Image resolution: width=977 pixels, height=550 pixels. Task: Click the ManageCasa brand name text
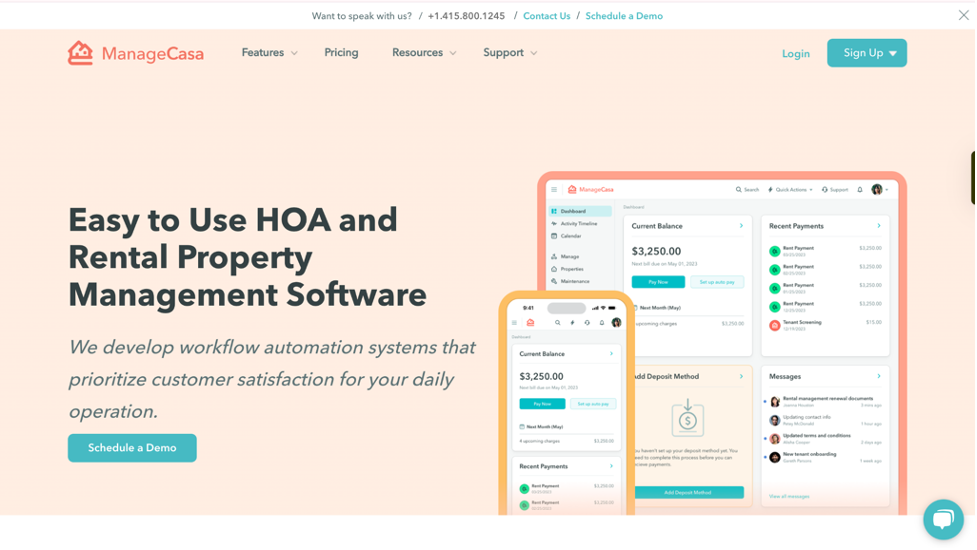pos(153,54)
